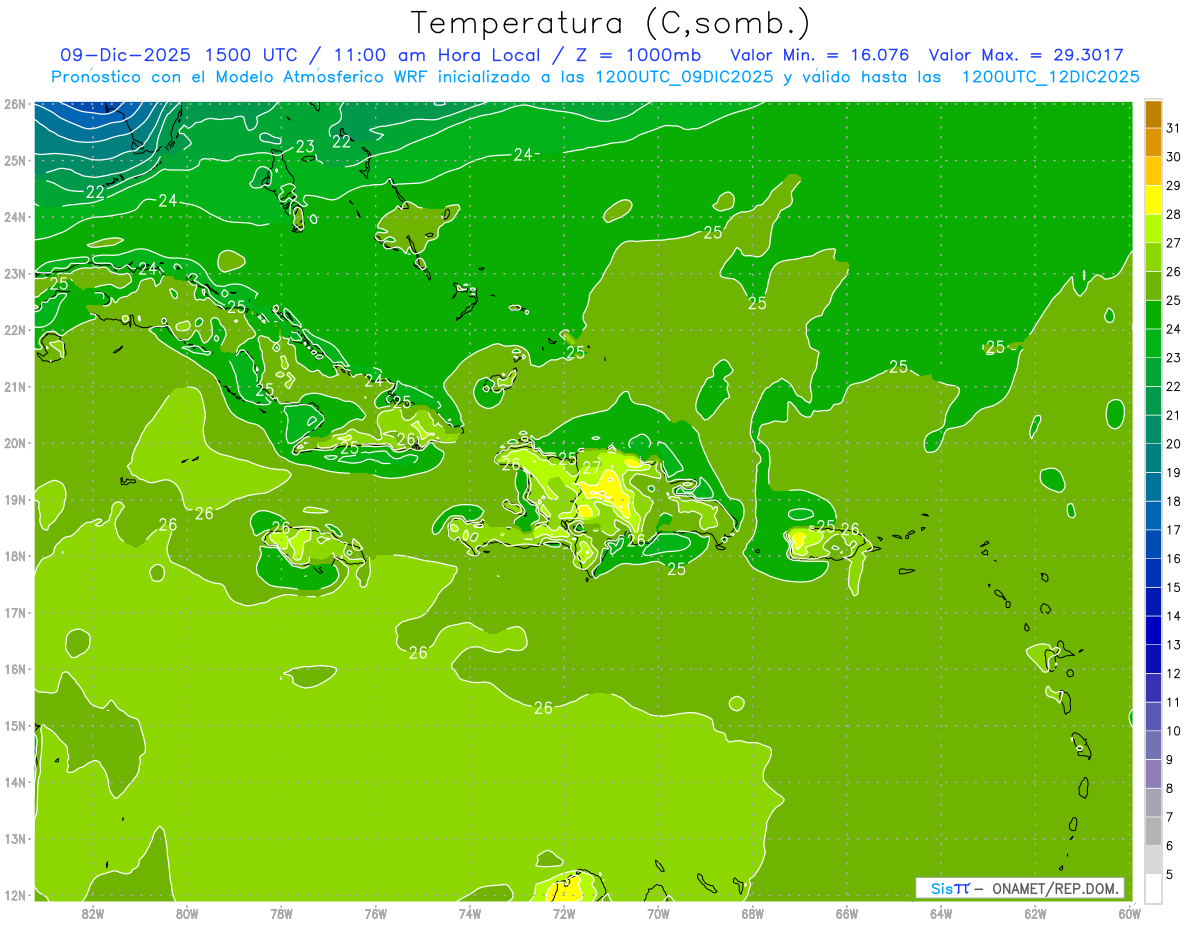Viewport: 1200px width, 927px height.
Task: Click the '27' contour label over Hispaniola
Action: [x=592, y=466]
